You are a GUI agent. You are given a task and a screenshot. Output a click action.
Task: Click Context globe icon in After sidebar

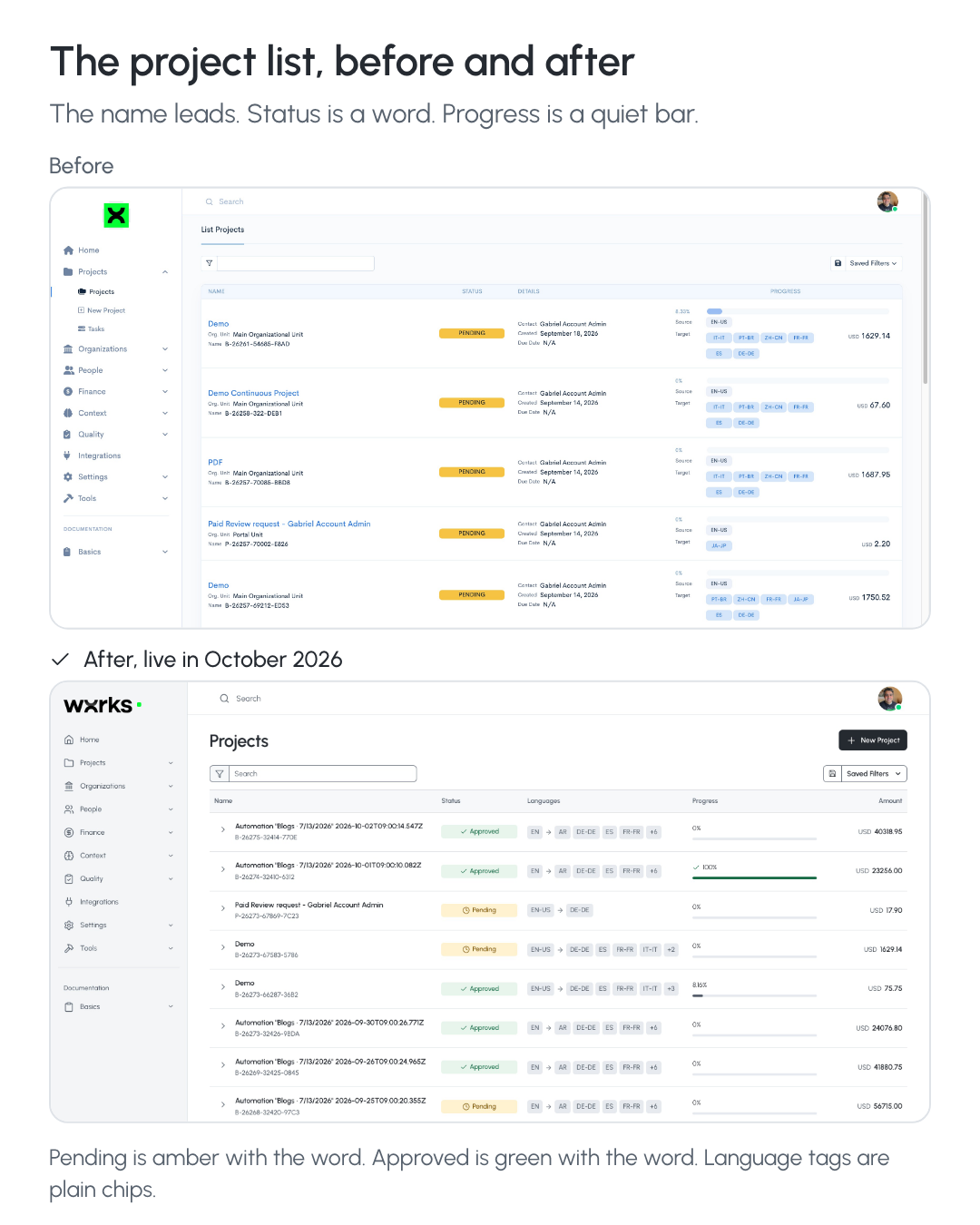tap(69, 856)
